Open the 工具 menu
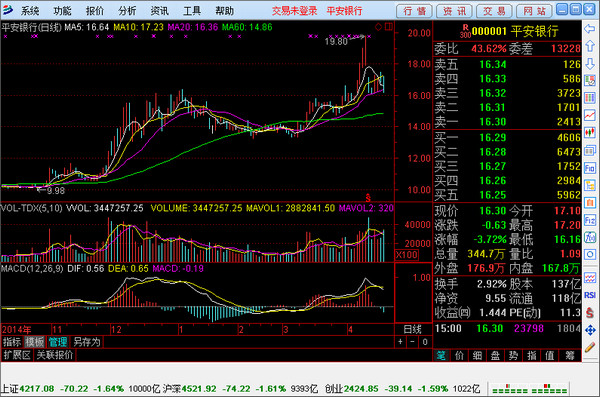600x397 pixels. pyautogui.click(x=192, y=11)
